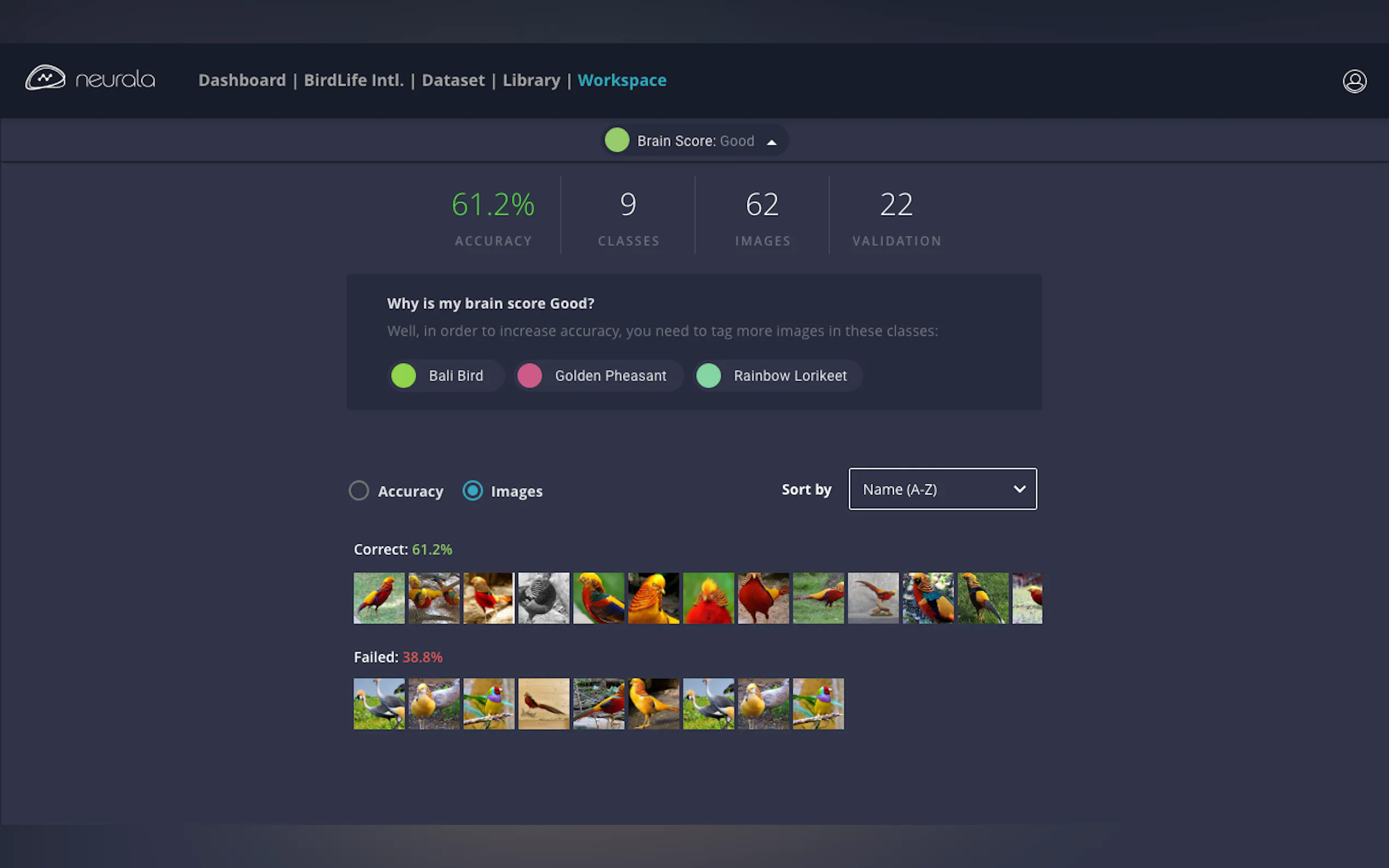Image resolution: width=1389 pixels, height=868 pixels.
Task: Click the Rainbow Lorikeet mint dot
Action: (708, 376)
